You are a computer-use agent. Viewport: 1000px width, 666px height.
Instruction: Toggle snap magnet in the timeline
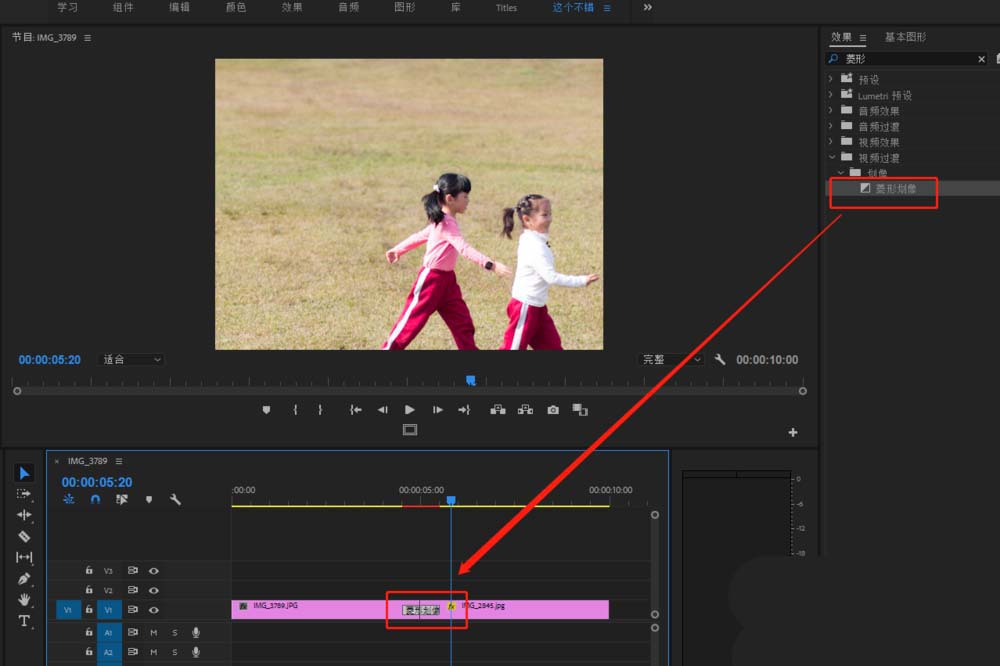[95, 499]
